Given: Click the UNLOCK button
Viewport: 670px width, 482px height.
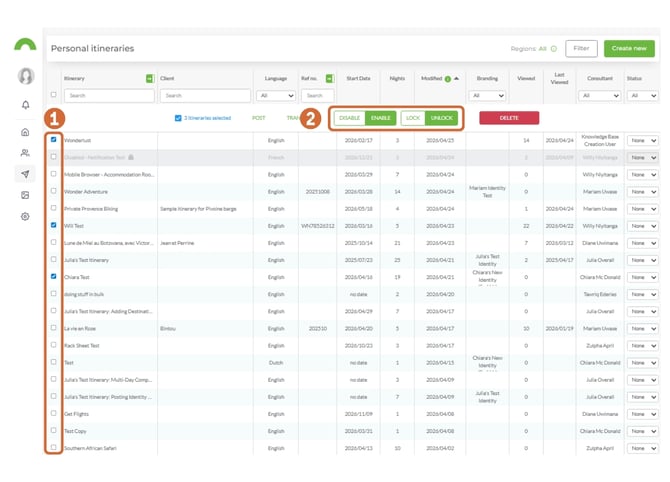Looking at the screenshot, I should [441, 118].
